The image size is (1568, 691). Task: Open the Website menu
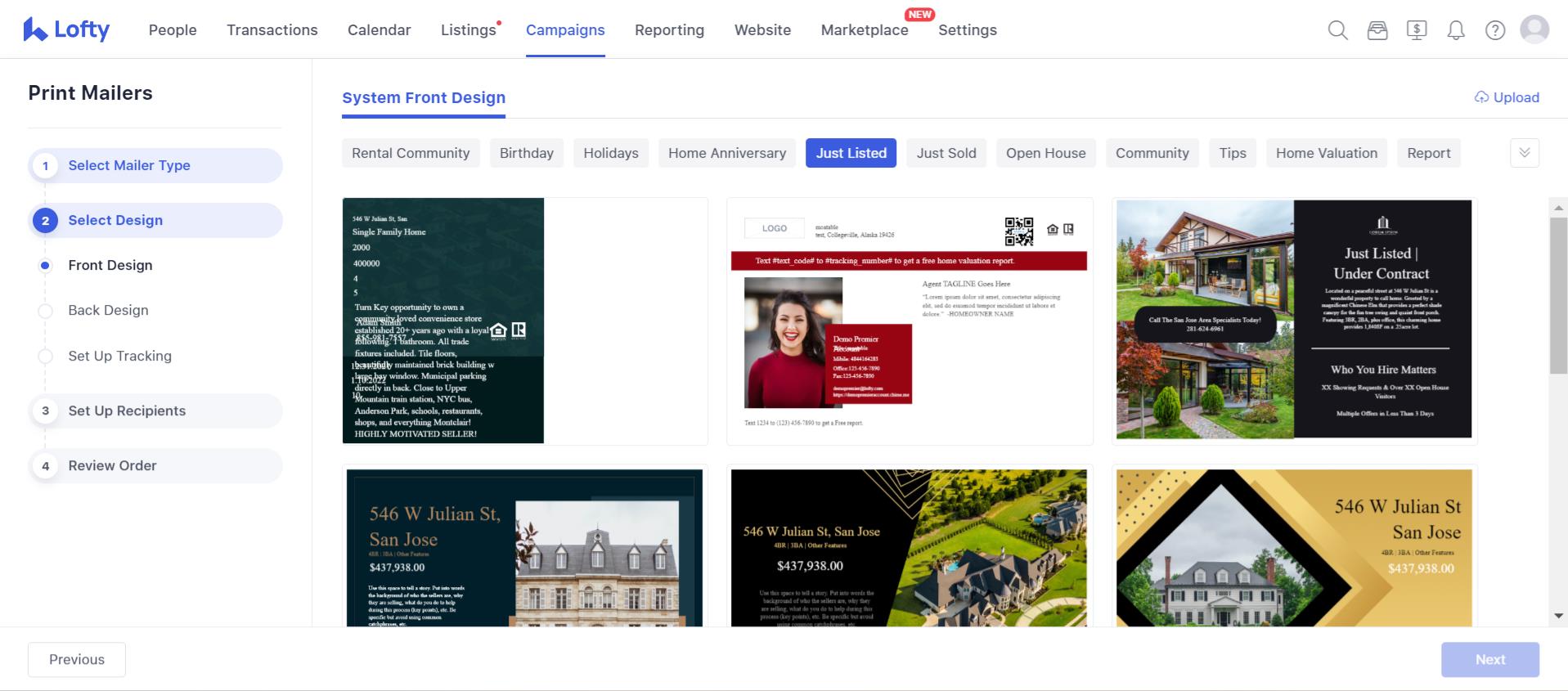pyautogui.click(x=762, y=30)
